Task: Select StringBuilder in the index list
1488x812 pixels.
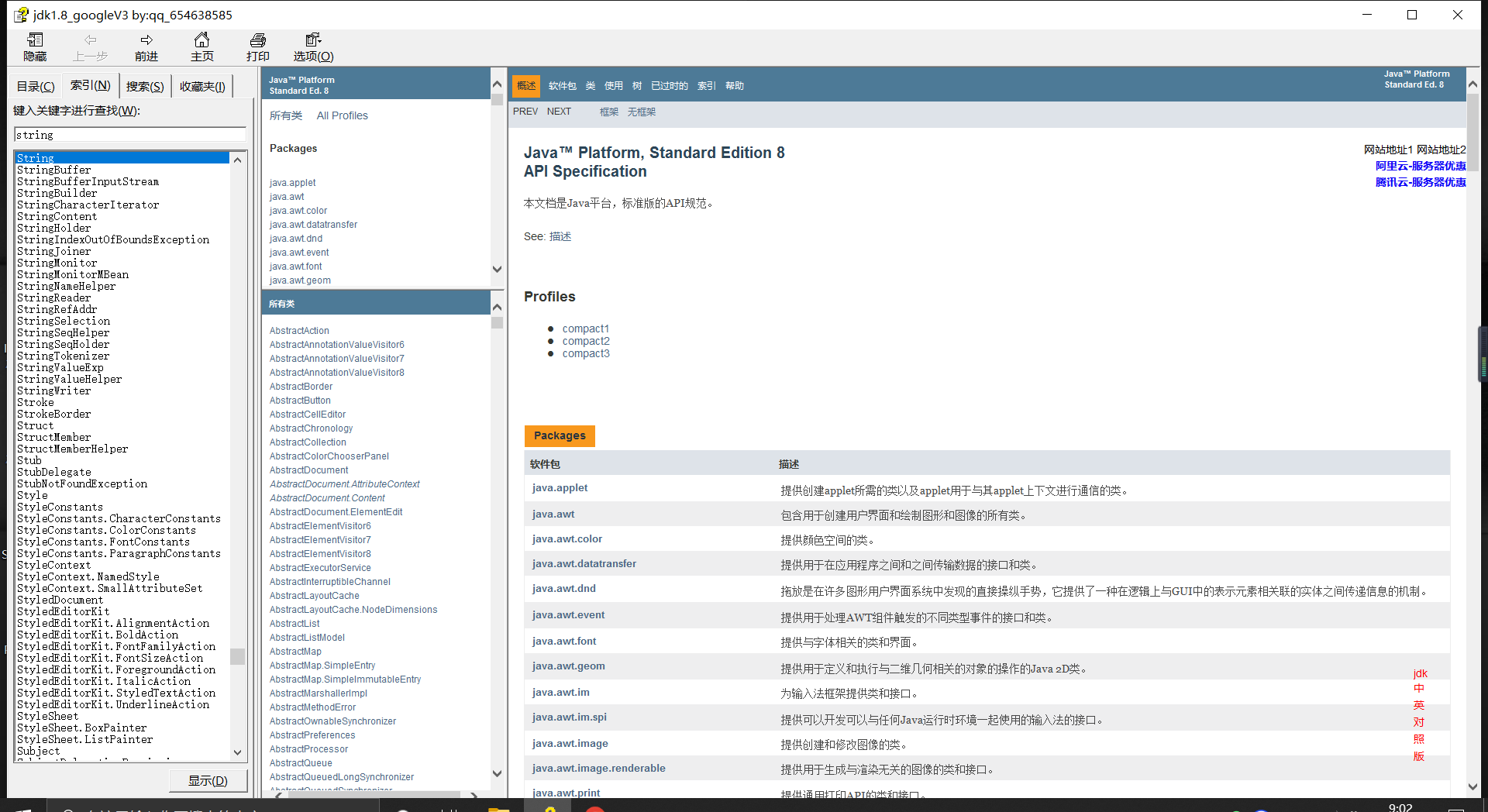Action: (x=54, y=193)
